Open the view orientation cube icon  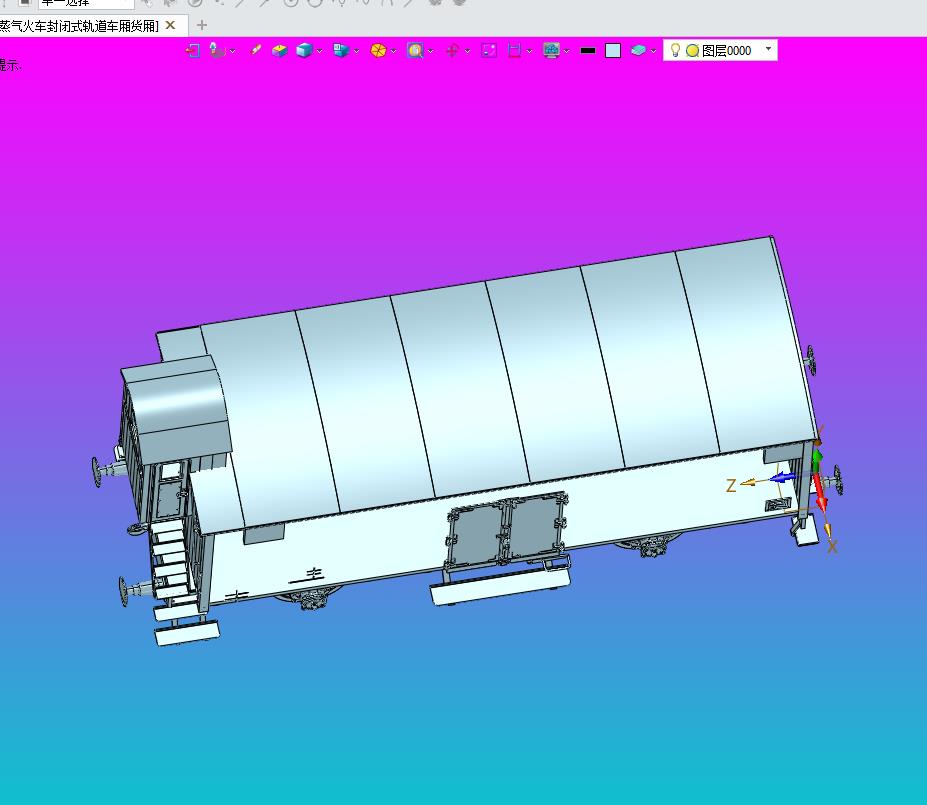click(341, 51)
